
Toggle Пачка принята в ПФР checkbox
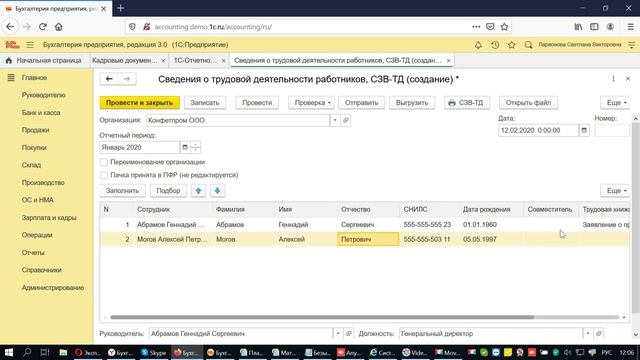coord(104,175)
